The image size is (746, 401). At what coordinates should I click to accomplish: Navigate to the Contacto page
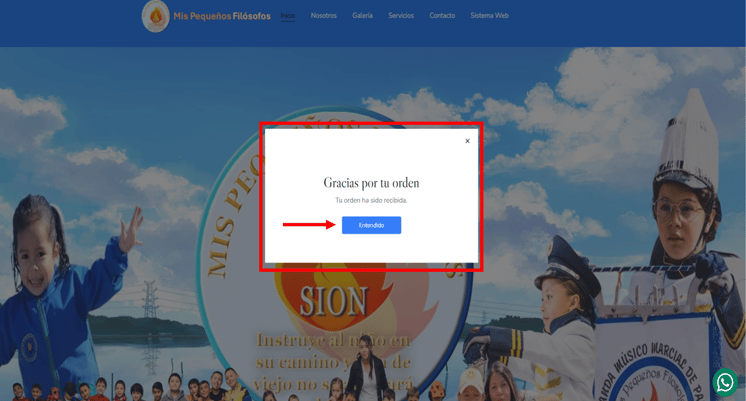[442, 16]
